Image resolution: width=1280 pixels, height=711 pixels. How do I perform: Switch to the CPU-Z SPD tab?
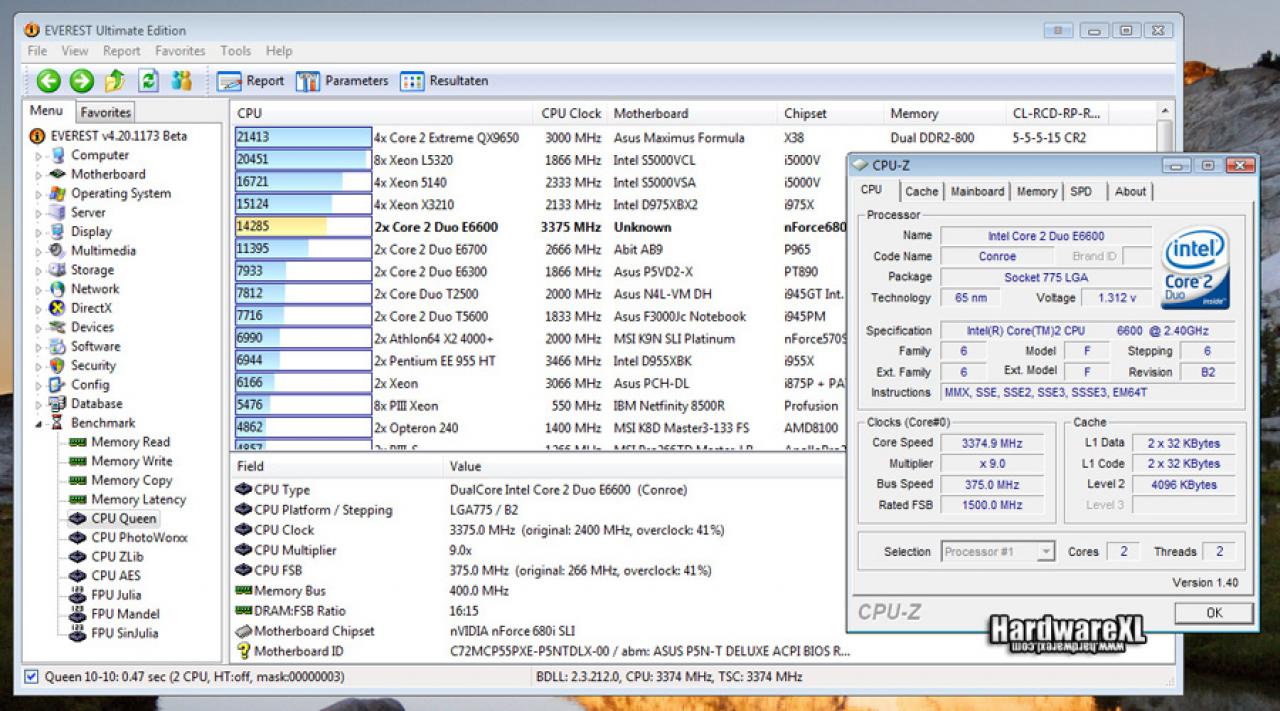(1081, 191)
